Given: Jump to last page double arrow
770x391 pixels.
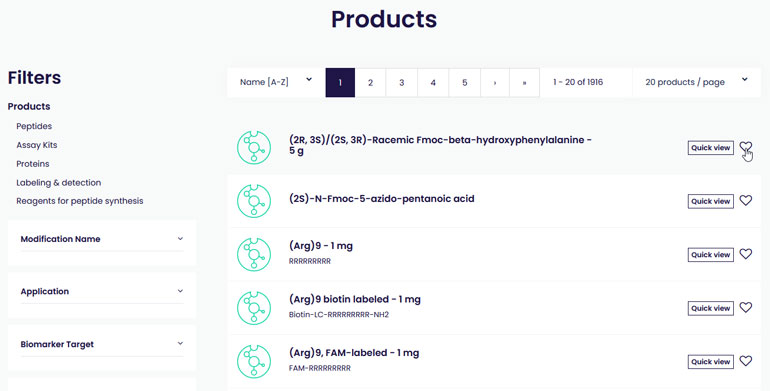Looking at the screenshot, I should (524, 83).
